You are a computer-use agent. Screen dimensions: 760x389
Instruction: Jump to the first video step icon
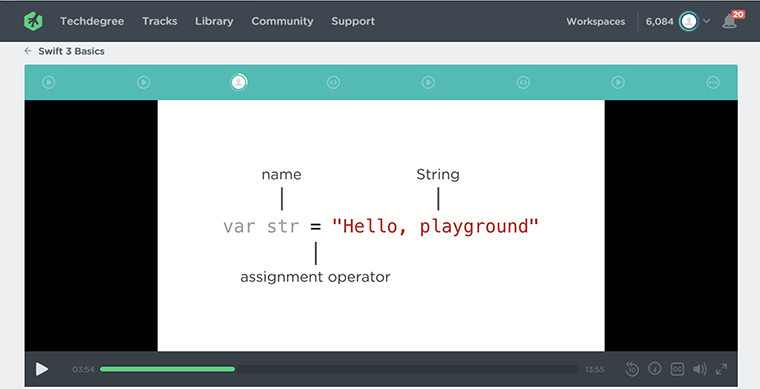click(48, 82)
